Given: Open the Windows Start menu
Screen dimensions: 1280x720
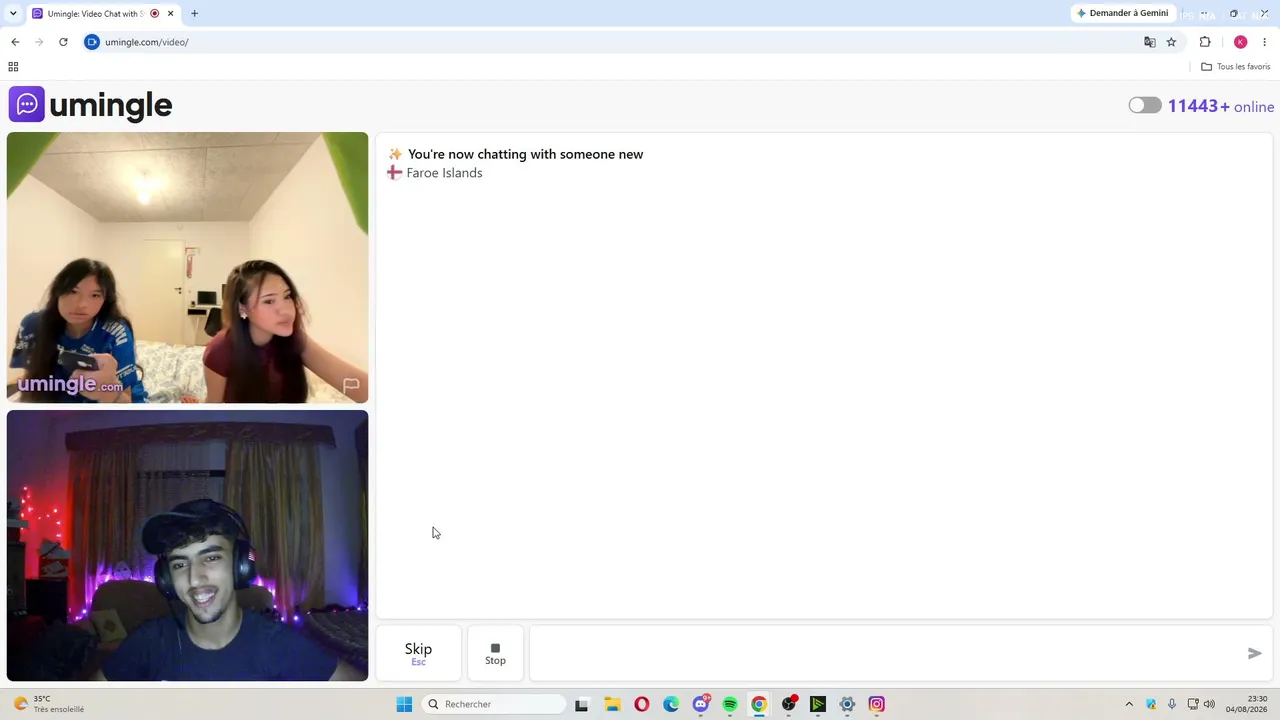Looking at the screenshot, I should 404,704.
